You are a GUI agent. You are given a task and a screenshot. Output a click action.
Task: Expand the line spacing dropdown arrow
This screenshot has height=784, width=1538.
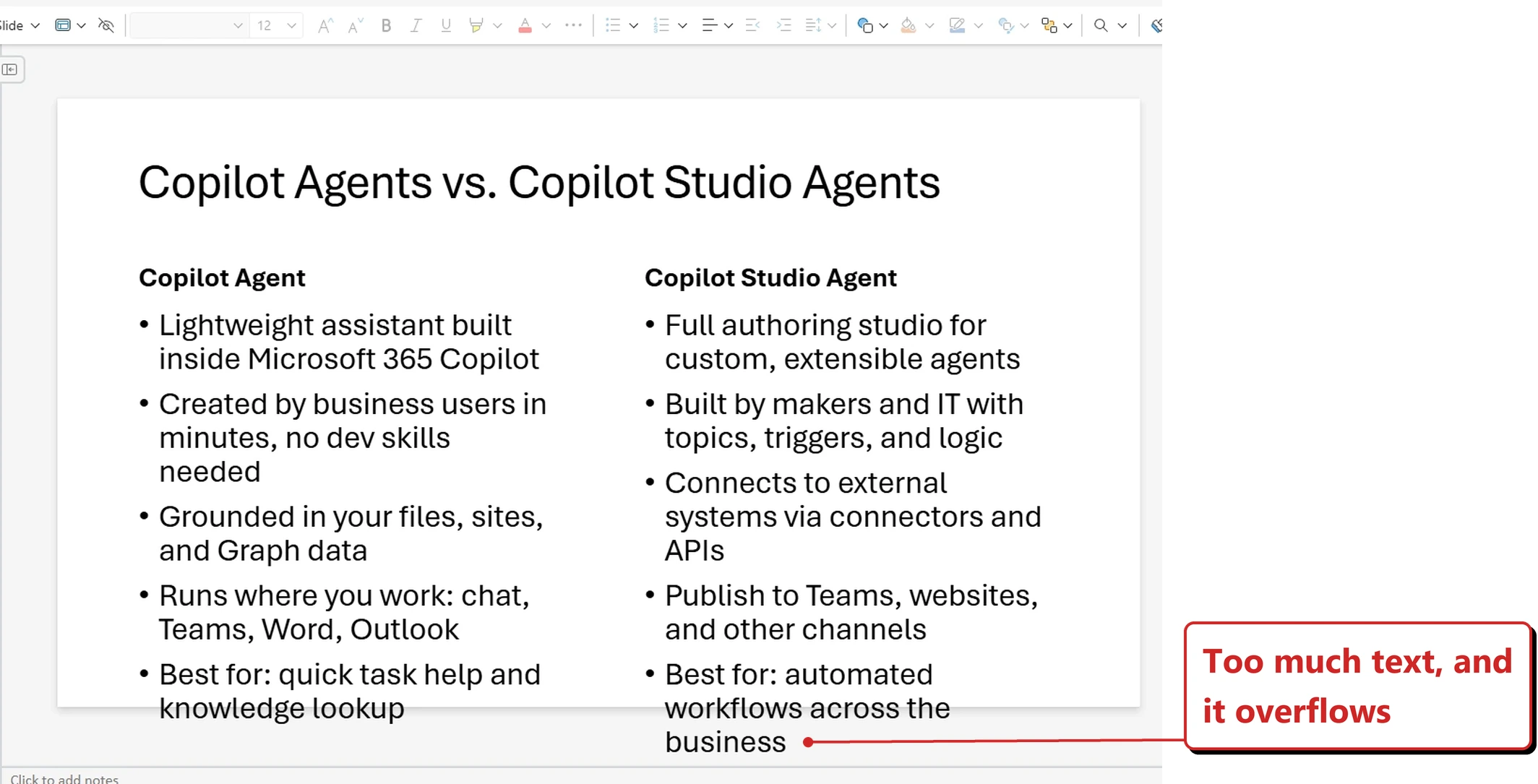click(x=832, y=25)
